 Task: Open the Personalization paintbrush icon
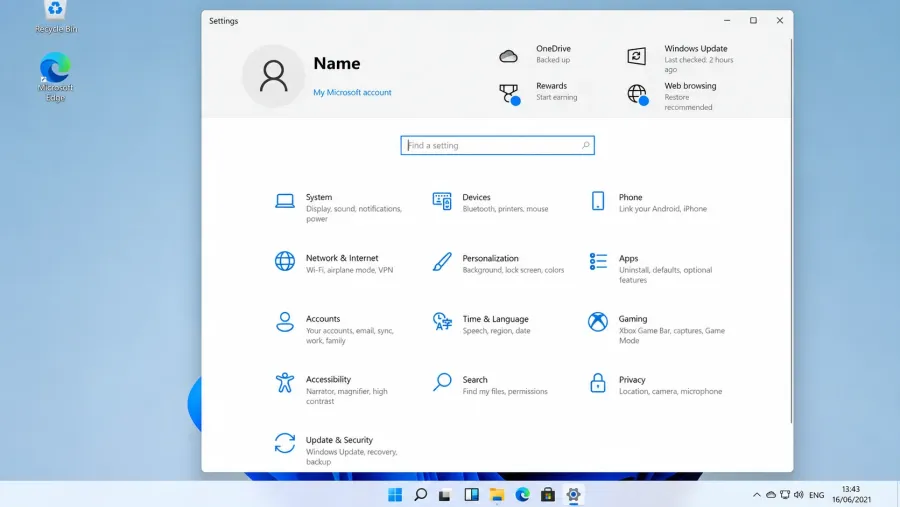[x=441, y=262]
